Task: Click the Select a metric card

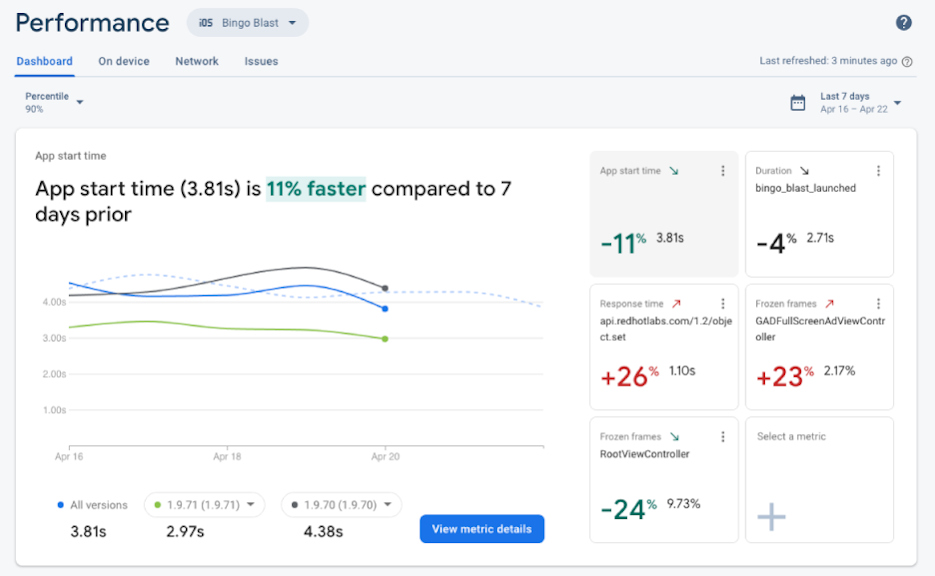Action: tap(819, 480)
